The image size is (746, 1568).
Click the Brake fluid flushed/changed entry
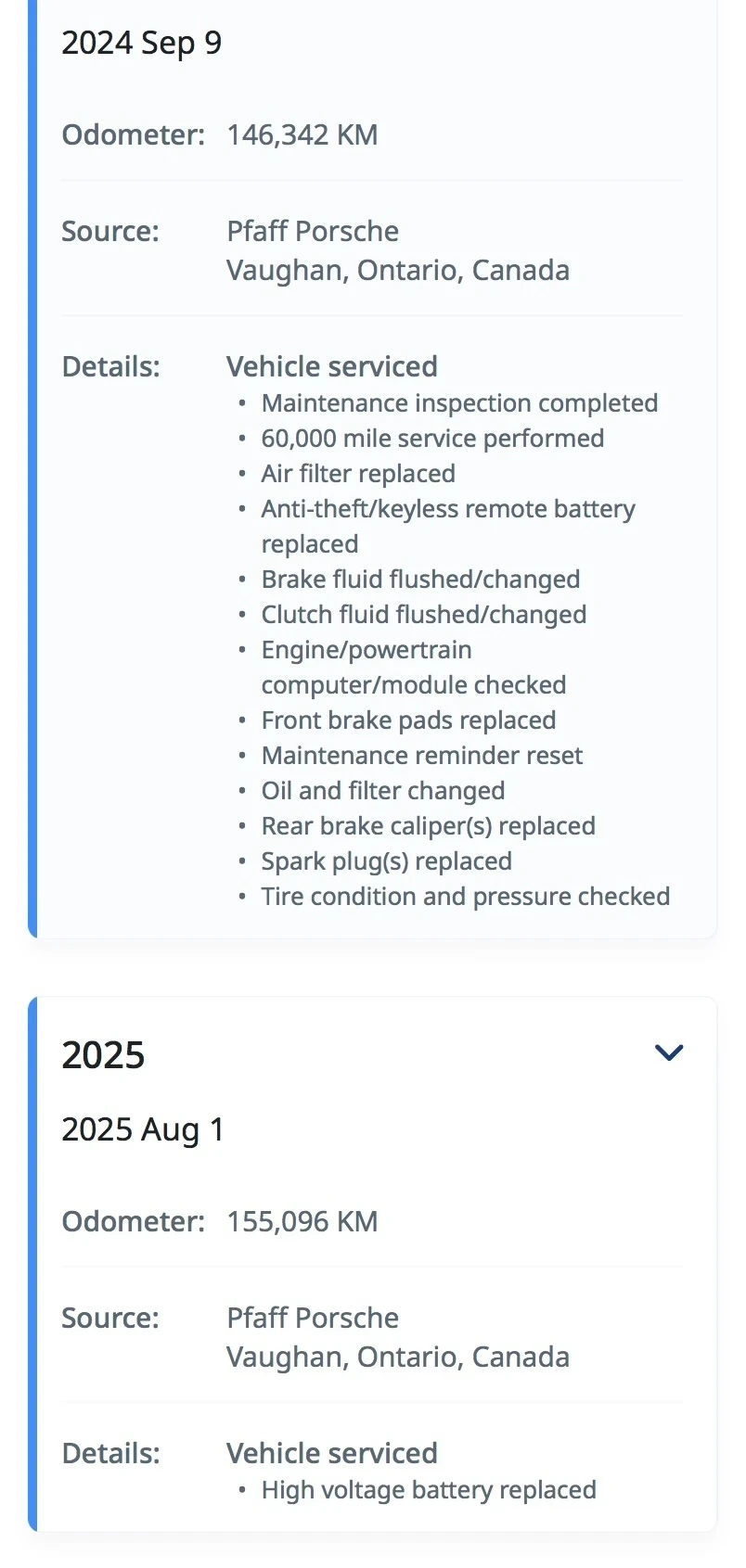[x=419, y=580]
